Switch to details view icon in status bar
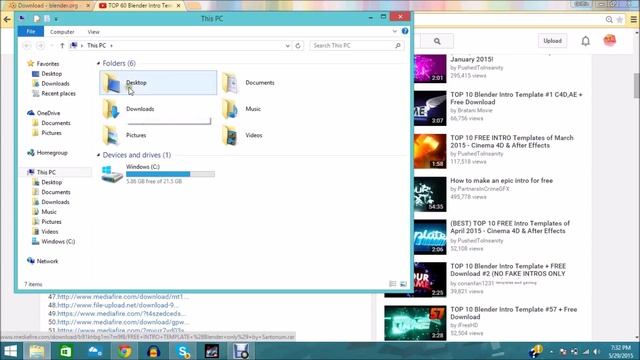 tap(393, 284)
